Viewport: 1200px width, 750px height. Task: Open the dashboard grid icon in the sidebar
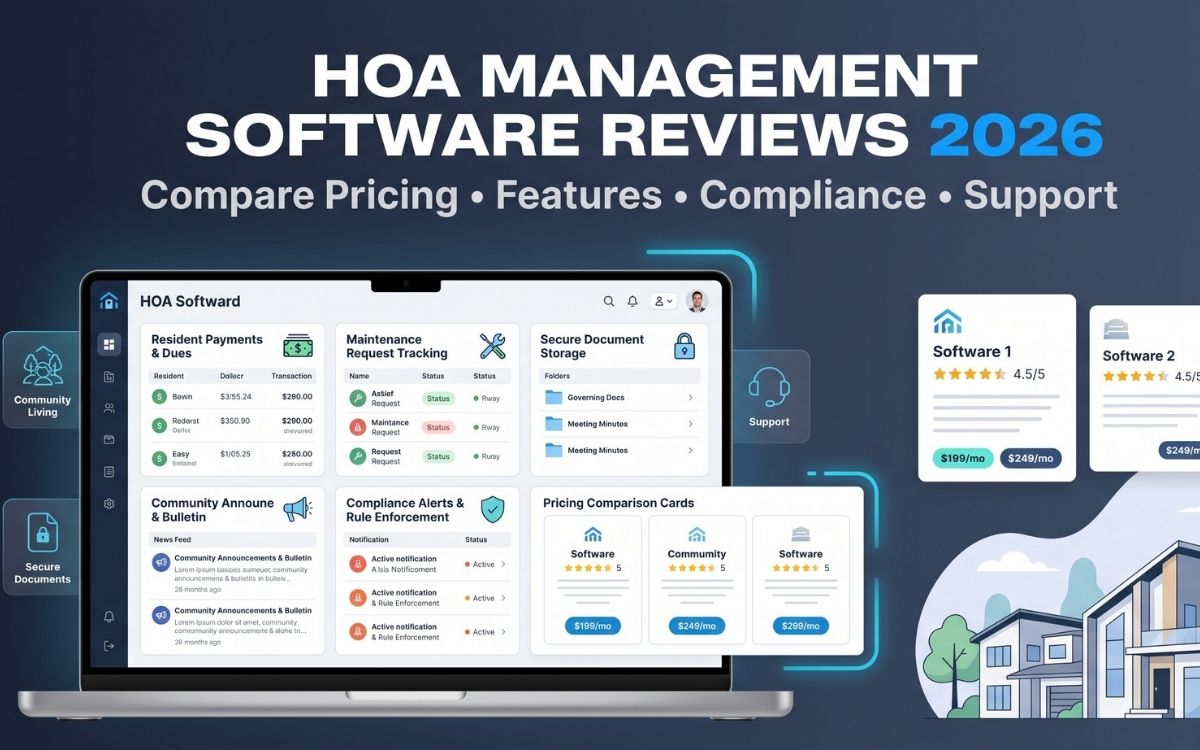[109, 344]
